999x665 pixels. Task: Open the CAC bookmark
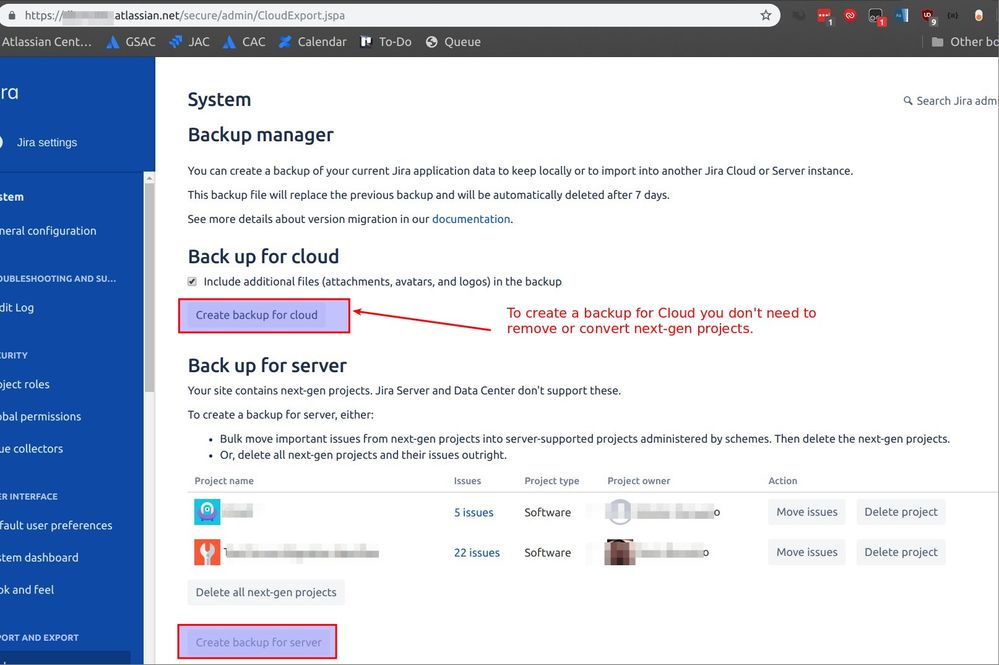click(244, 41)
